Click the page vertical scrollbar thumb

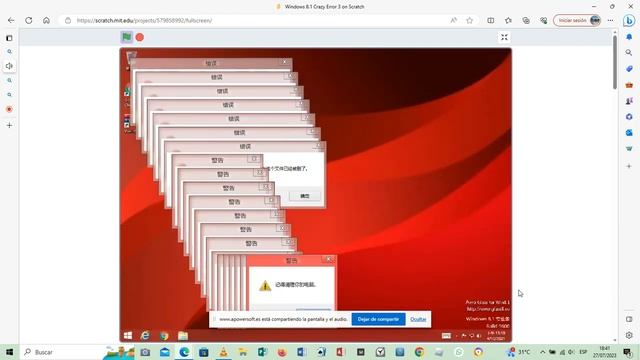(x=615, y=62)
